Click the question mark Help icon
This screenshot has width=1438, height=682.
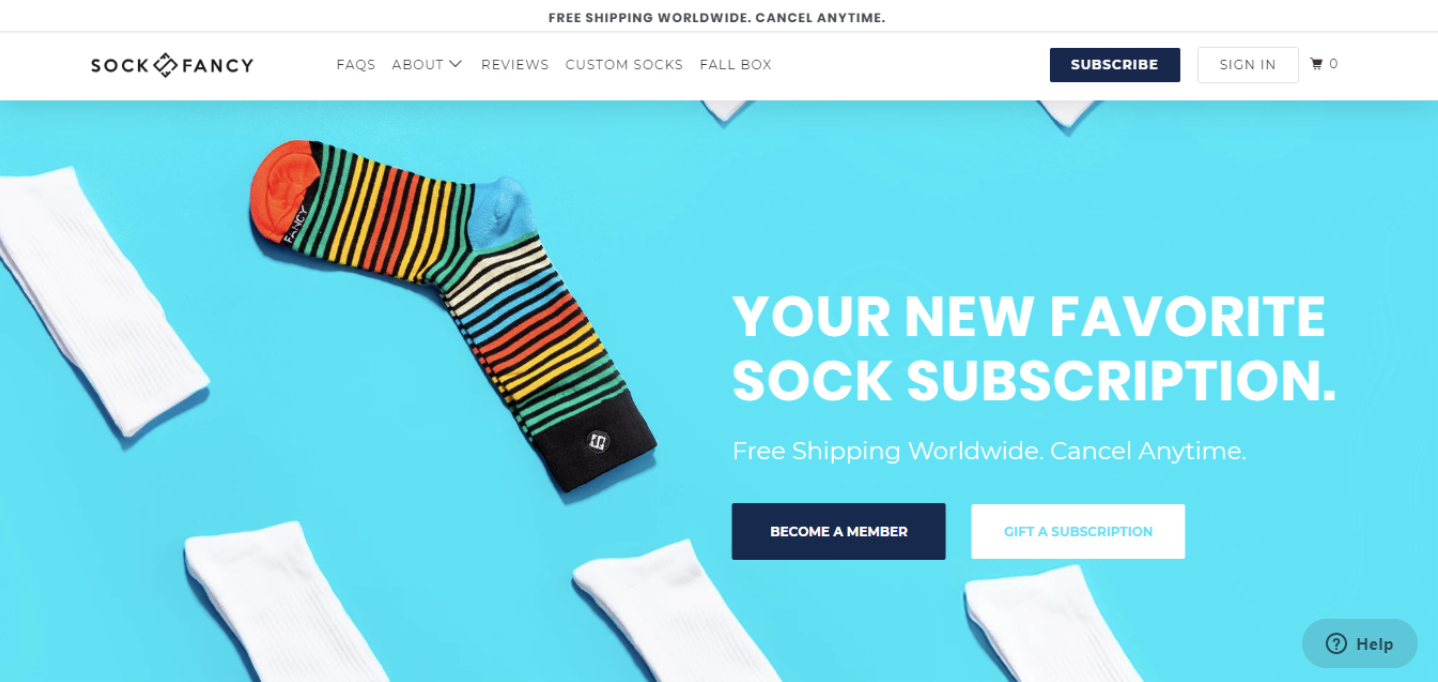click(1336, 644)
